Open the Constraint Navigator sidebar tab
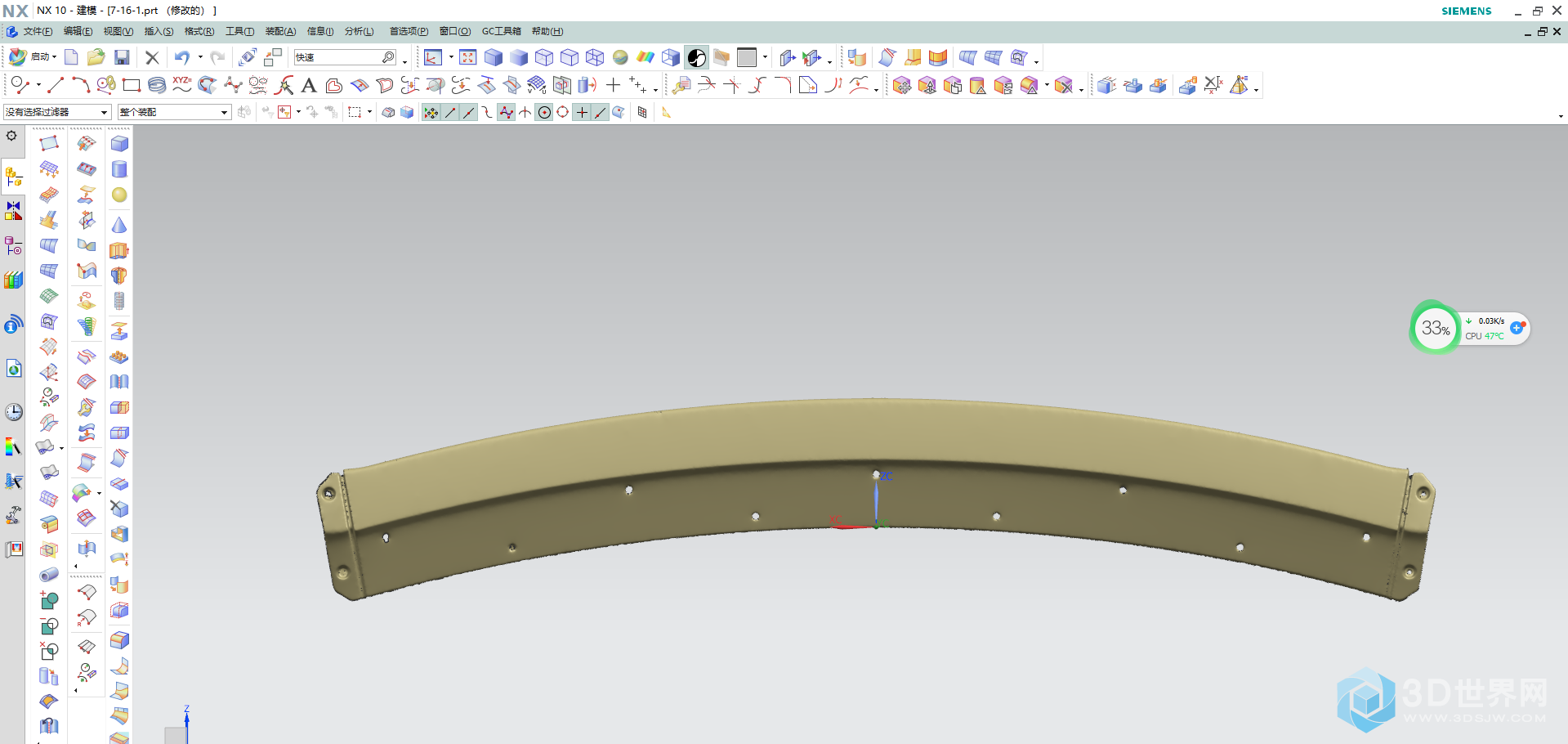Viewport: 1568px width, 744px height. [x=14, y=211]
